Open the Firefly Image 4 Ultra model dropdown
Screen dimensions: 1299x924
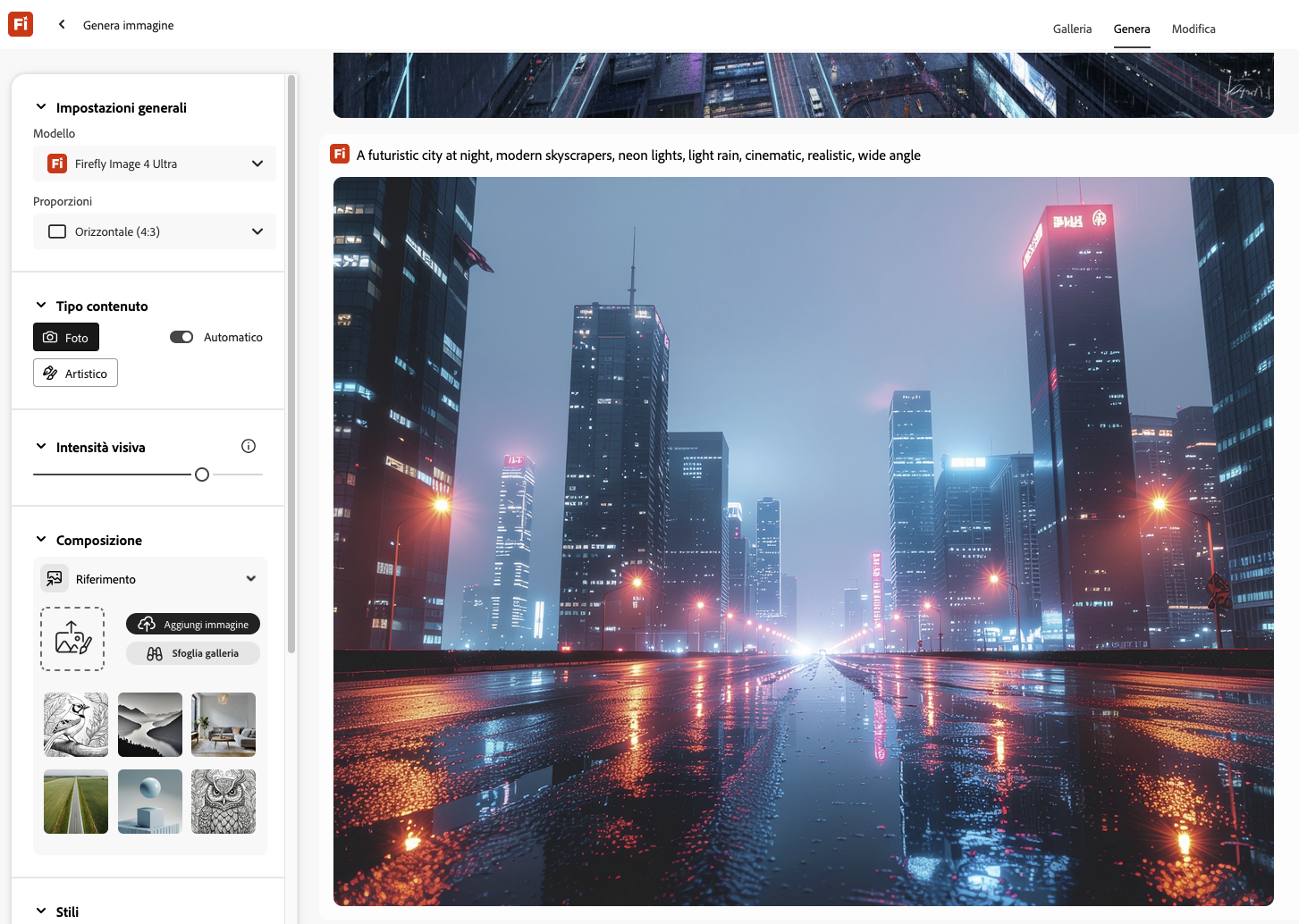[155, 164]
